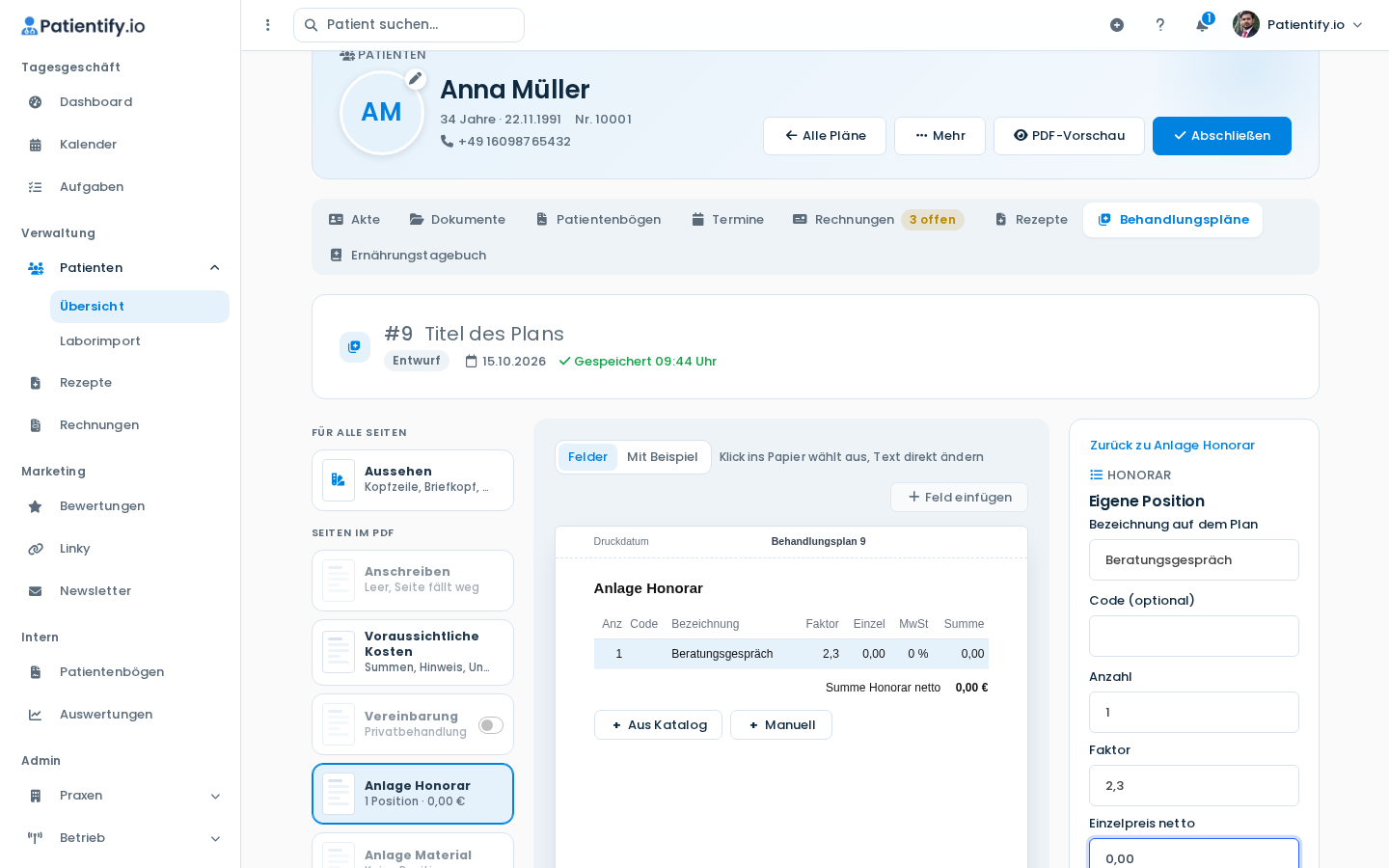Click the Abschließen button
The height and width of the screenshot is (868, 1389).
(x=1222, y=136)
